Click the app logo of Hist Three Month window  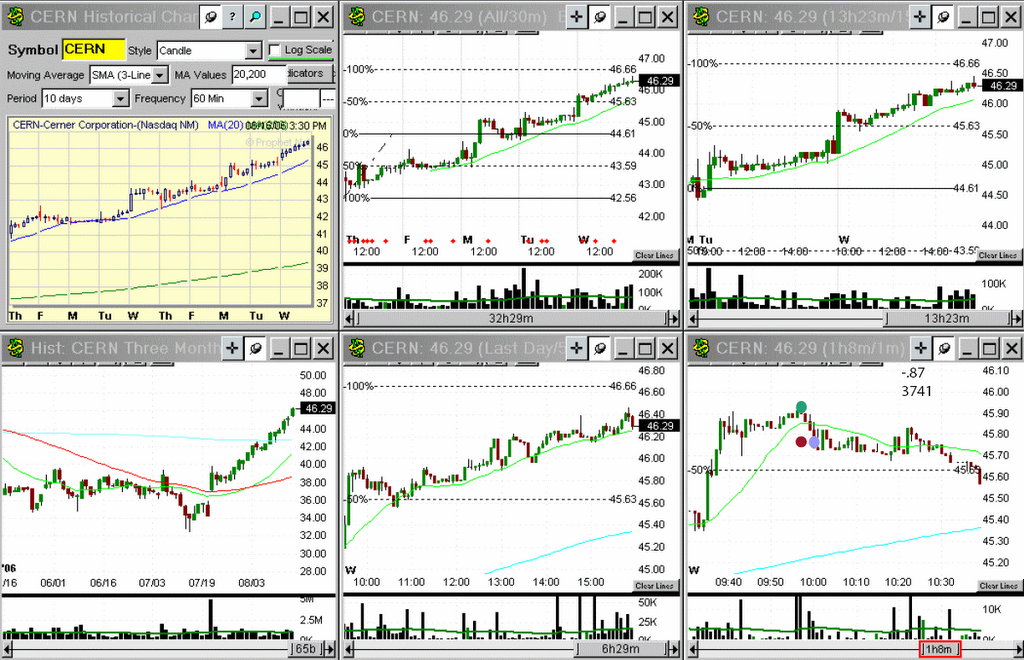click(x=14, y=349)
